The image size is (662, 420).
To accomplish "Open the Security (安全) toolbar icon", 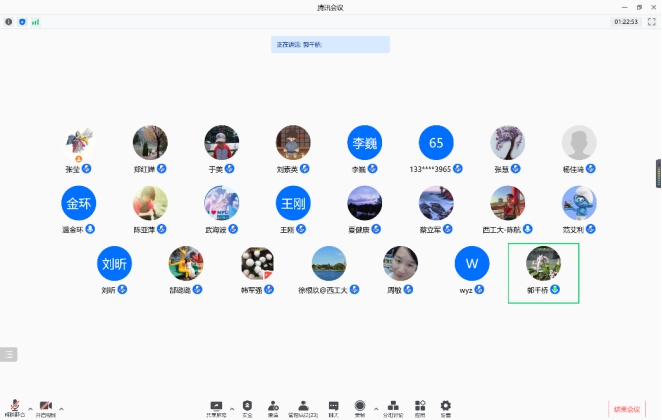I will coord(247,407).
